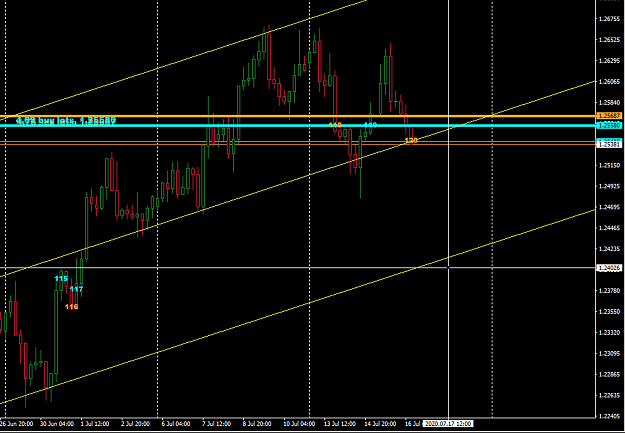This screenshot has height=433, width=625.
Task: Click orange trade marker 118
Action: pos(335,125)
